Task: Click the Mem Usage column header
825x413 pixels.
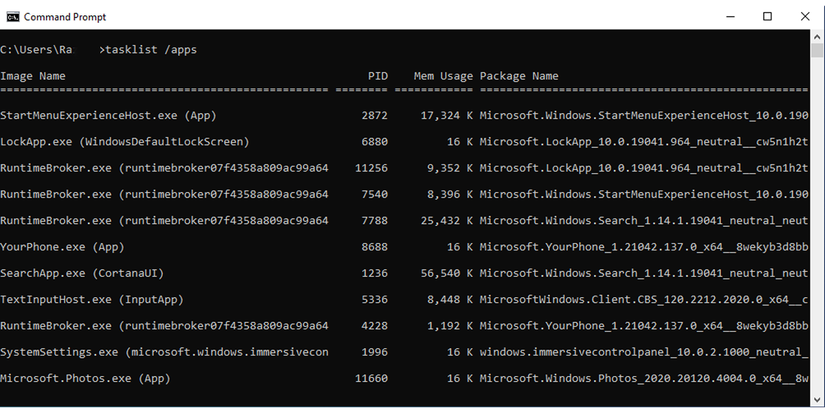Action: coord(443,76)
